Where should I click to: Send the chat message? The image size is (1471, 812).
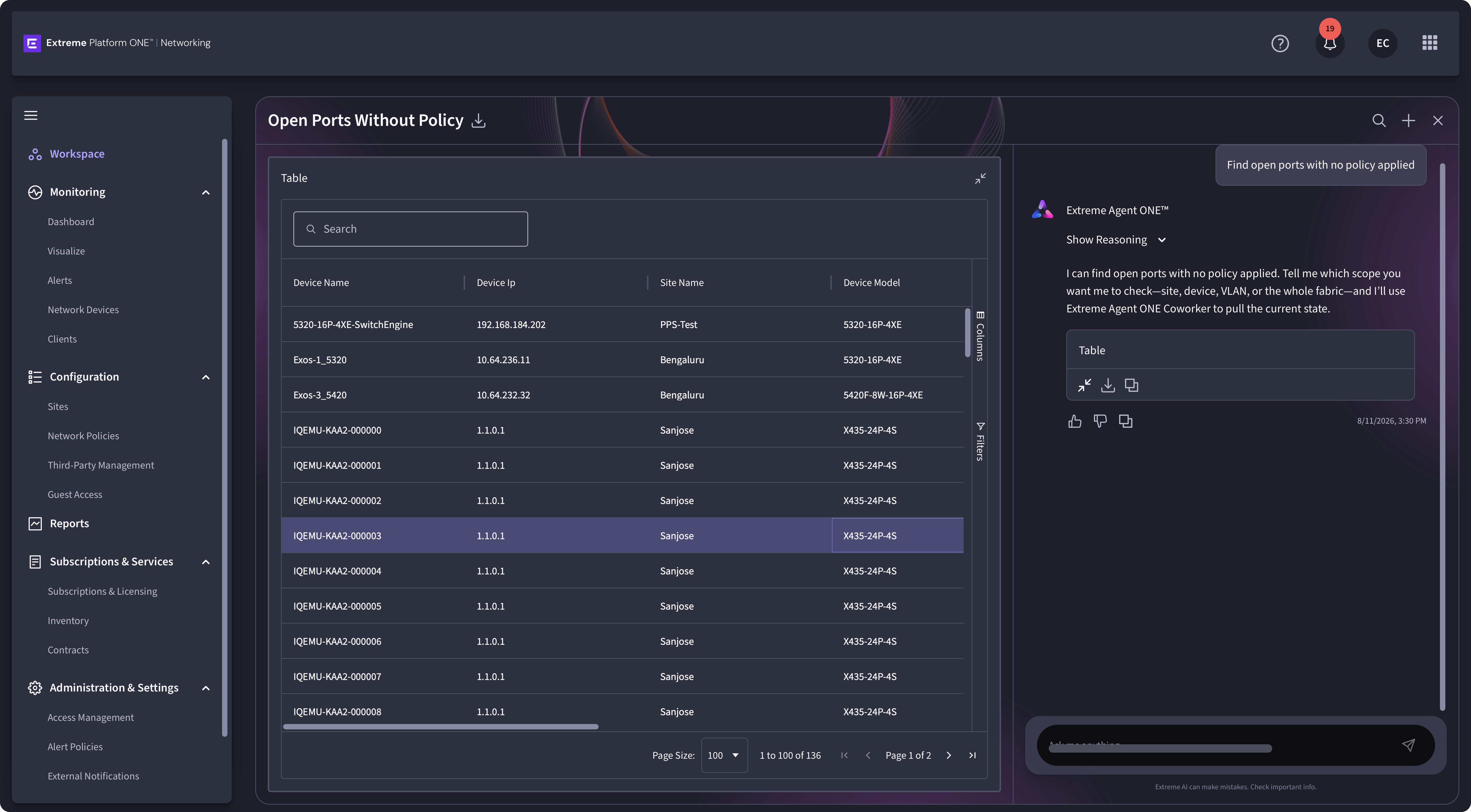tap(1408, 745)
